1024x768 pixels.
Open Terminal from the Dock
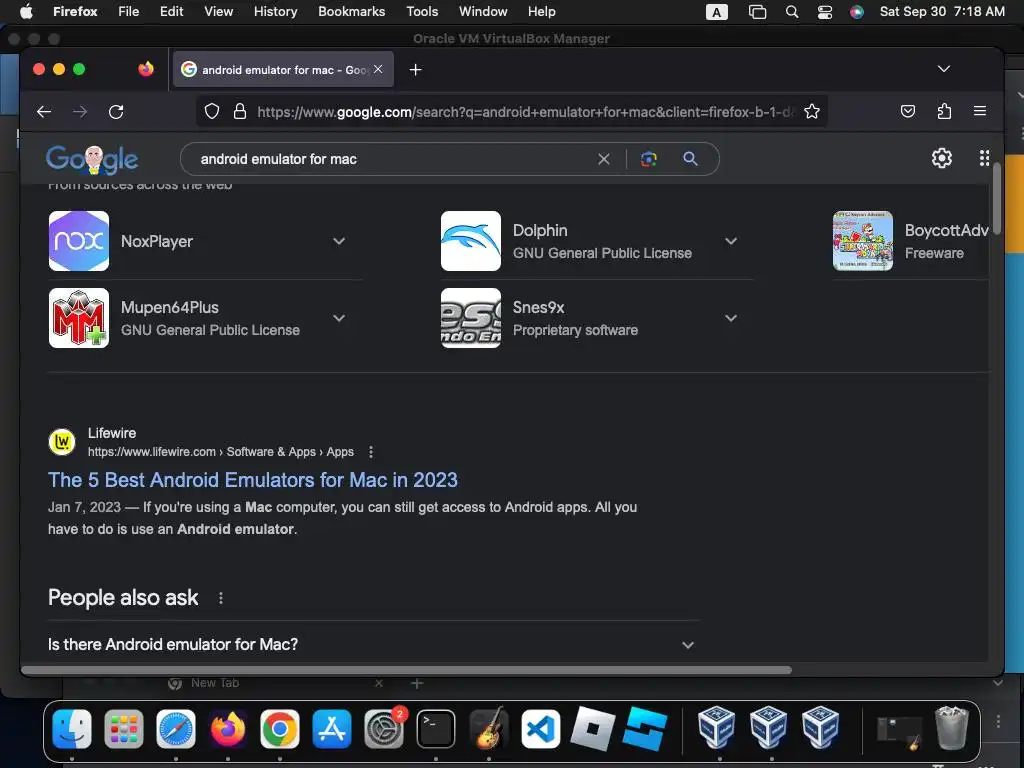(436, 729)
